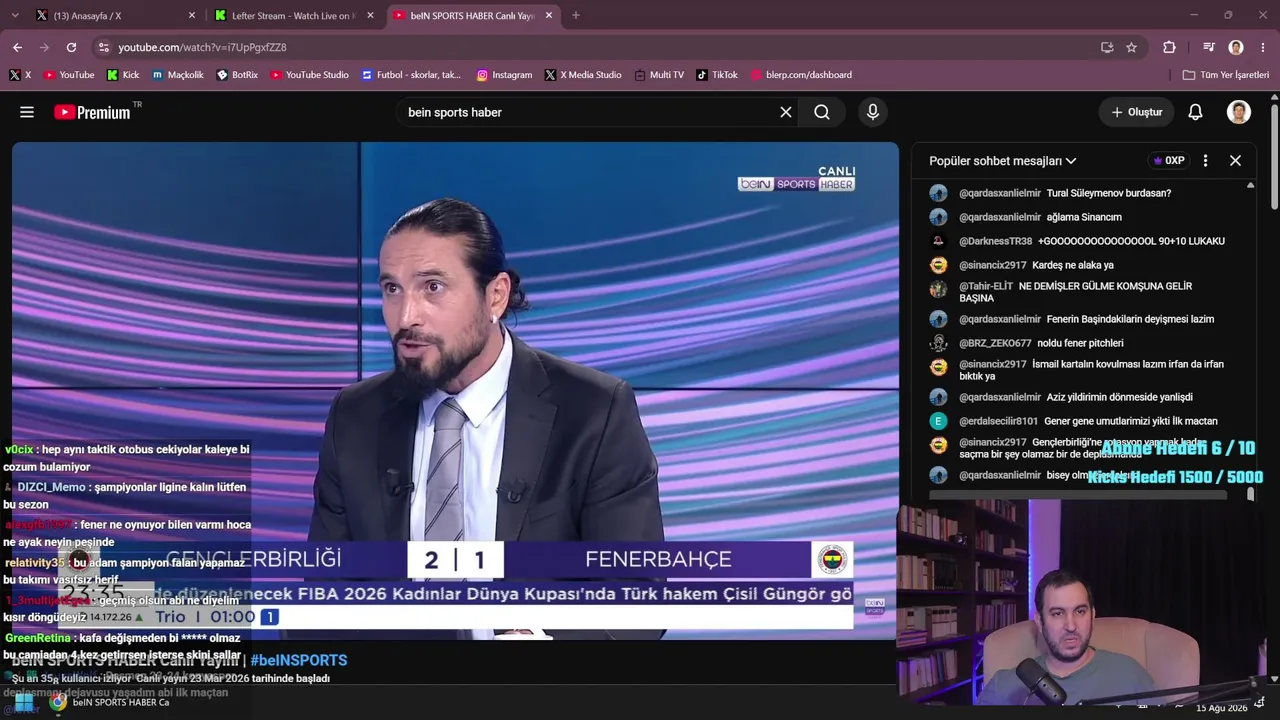The height and width of the screenshot is (720, 1280).
Task: Start voice search with the microphone icon
Action: coord(873,112)
